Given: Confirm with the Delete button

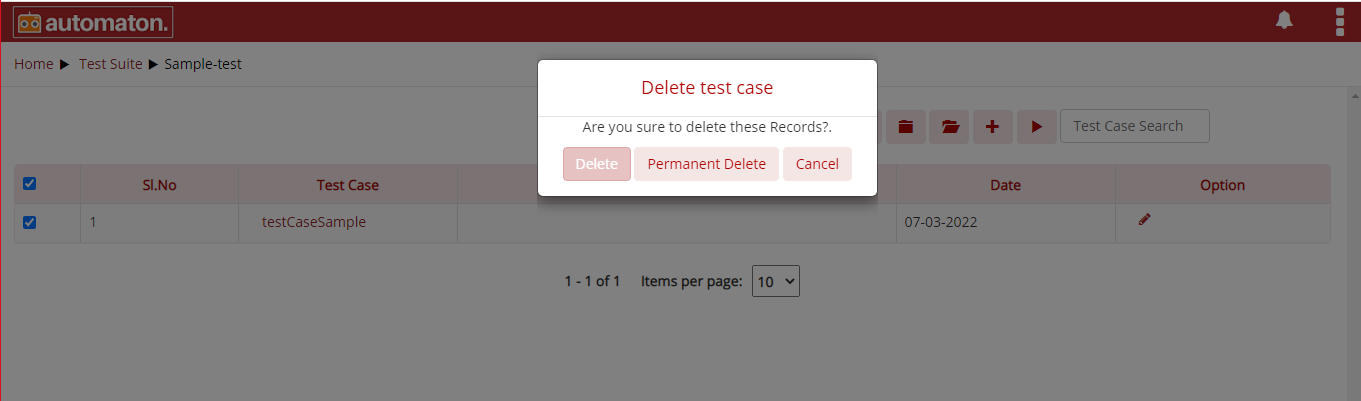Looking at the screenshot, I should [597, 164].
